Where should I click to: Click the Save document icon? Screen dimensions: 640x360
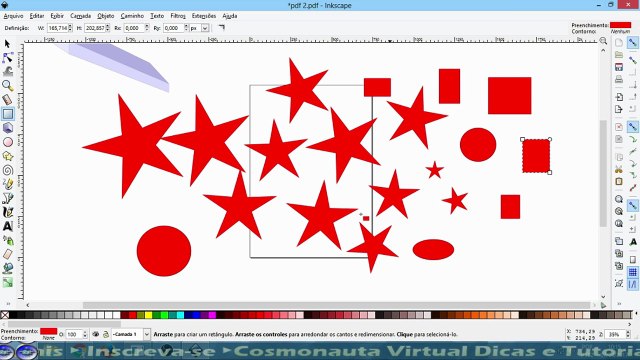619,67
